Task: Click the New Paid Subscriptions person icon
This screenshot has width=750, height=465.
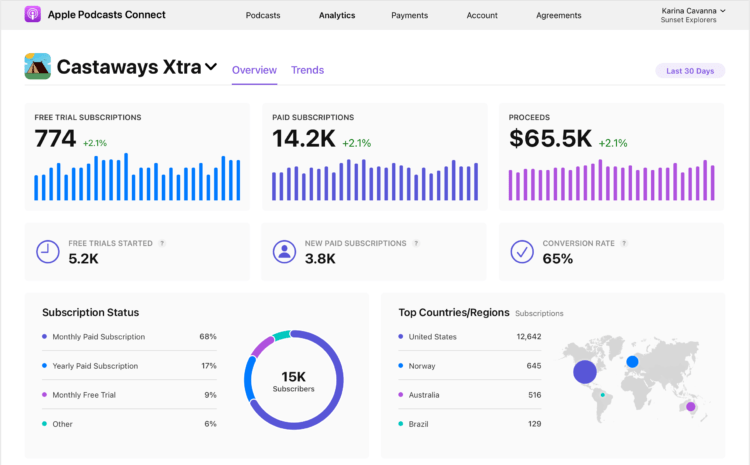Action: [284, 251]
